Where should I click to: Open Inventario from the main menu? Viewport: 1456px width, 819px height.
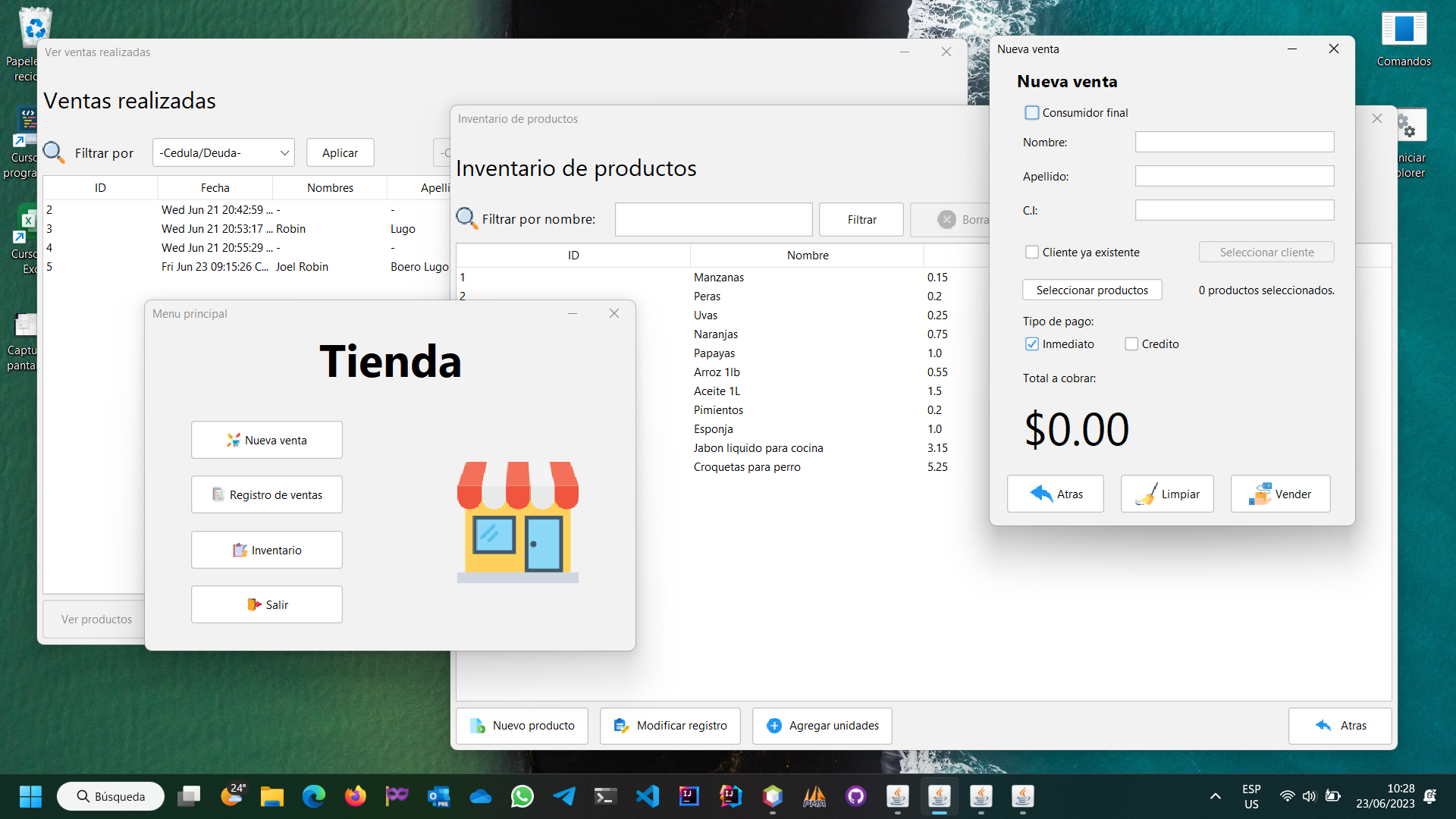tap(267, 550)
